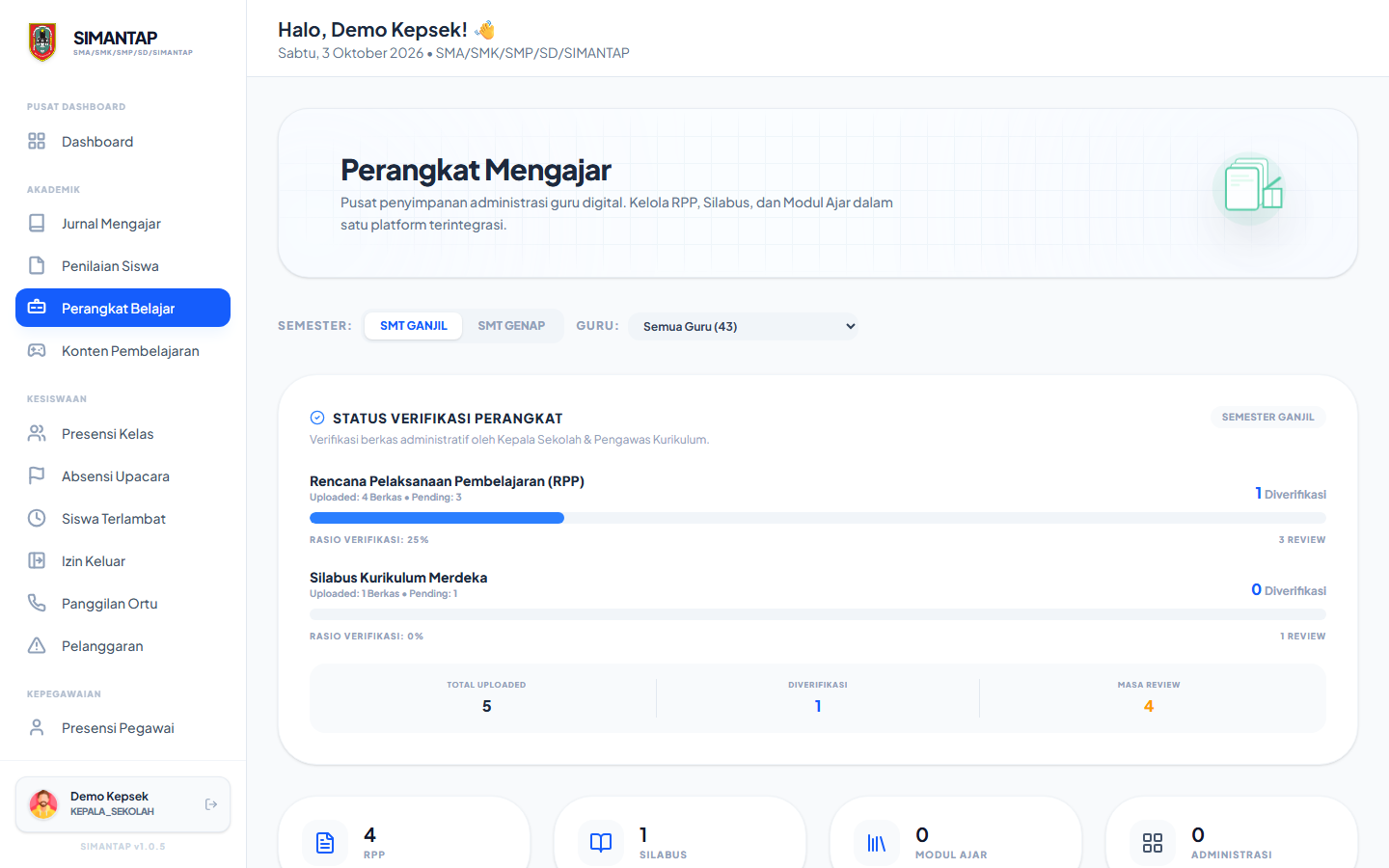The height and width of the screenshot is (868, 1389).
Task: Click the "0 Diverifikasi" count for Silabus
Action: pos(1289,590)
